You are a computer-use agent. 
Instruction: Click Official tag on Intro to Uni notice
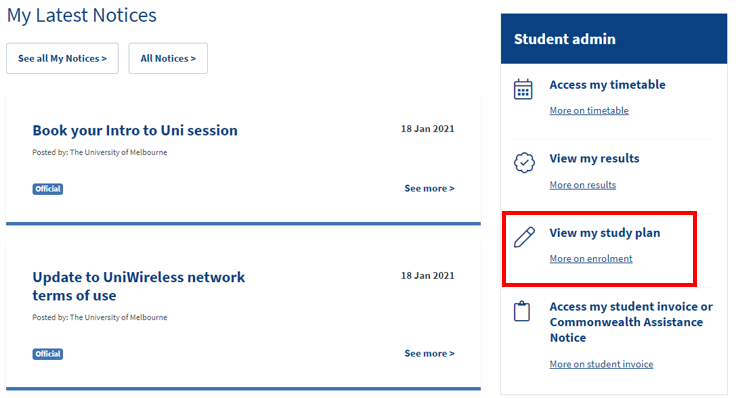tap(48, 189)
